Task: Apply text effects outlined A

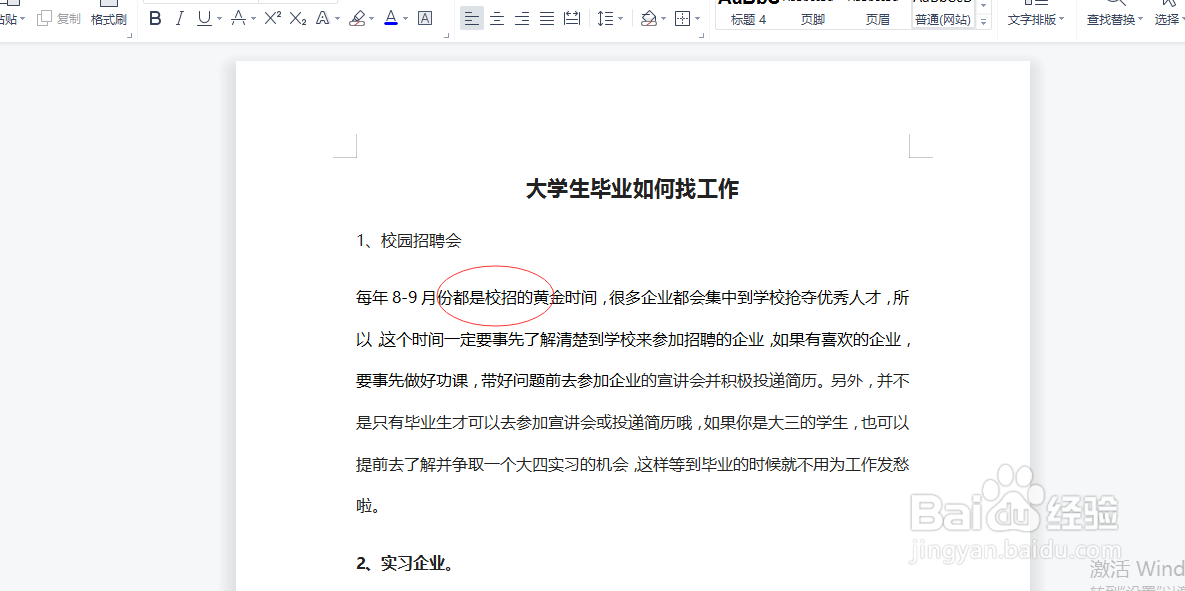Action: [x=321, y=18]
